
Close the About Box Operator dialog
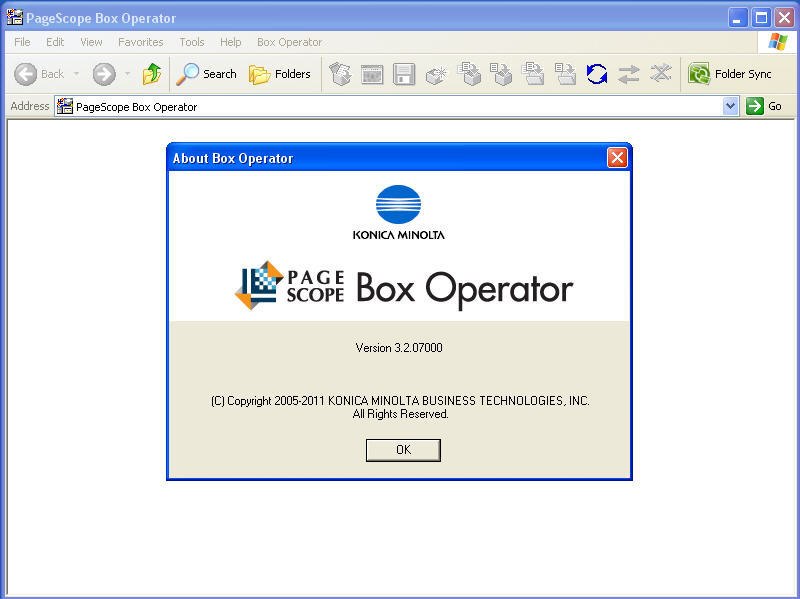[617, 158]
